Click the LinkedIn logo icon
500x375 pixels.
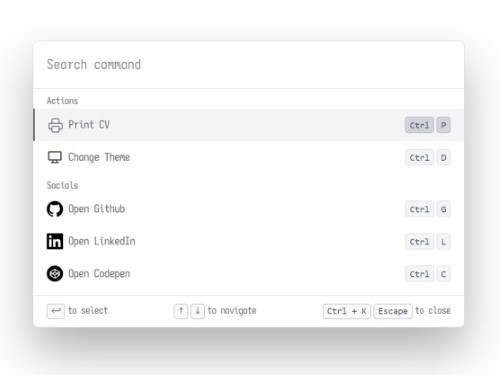click(55, 241)
